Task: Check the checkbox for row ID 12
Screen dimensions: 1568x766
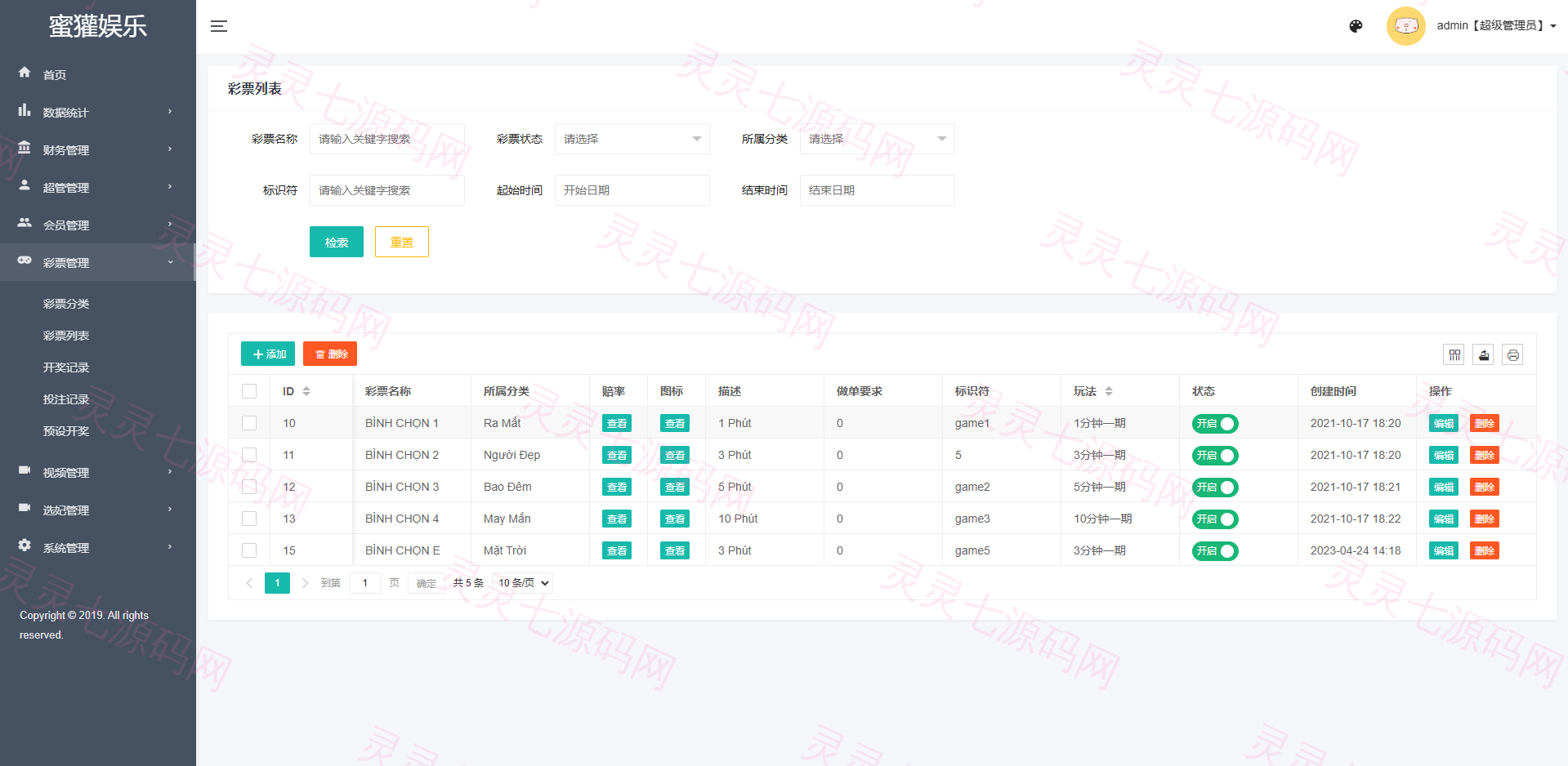Action: point(249,488)
